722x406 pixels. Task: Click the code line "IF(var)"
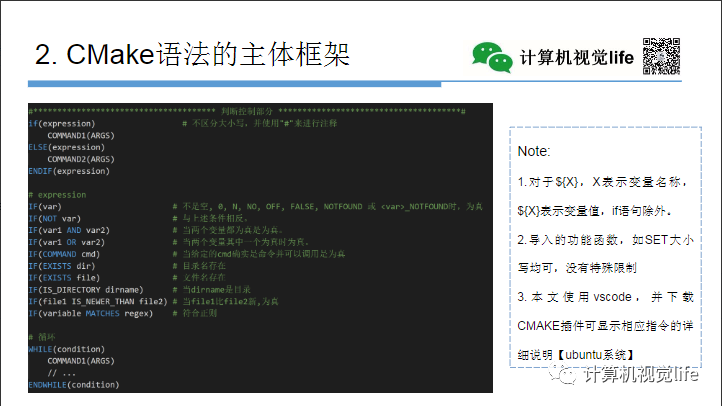point(45,207)
